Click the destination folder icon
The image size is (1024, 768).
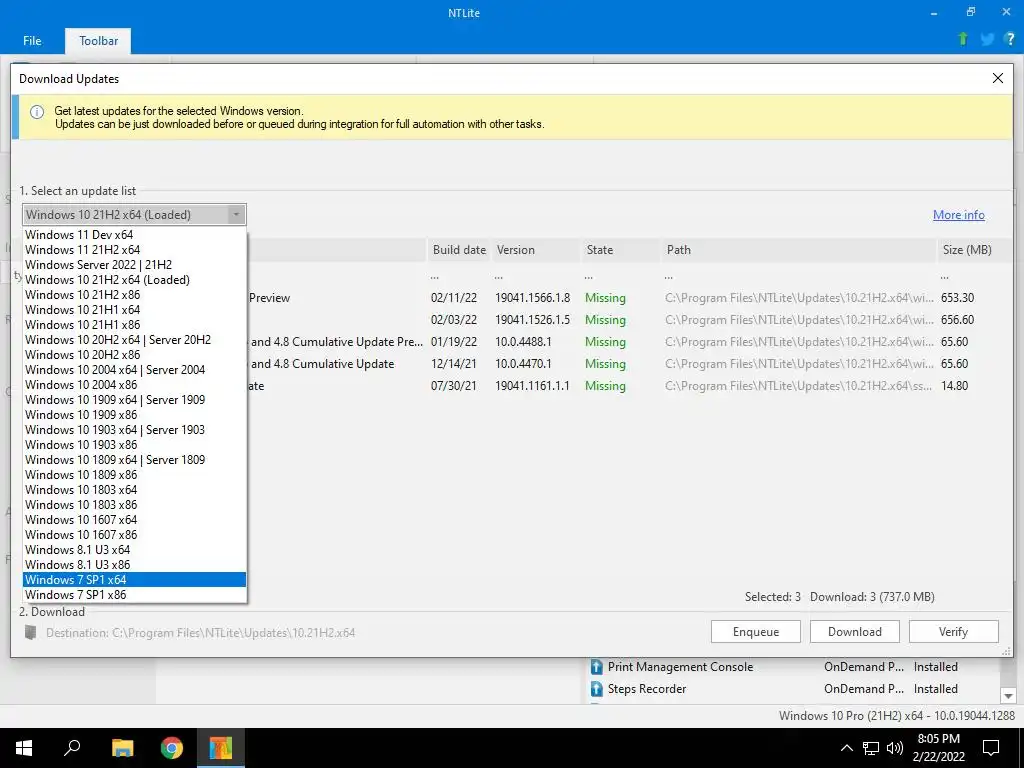(x=30, y=632)
